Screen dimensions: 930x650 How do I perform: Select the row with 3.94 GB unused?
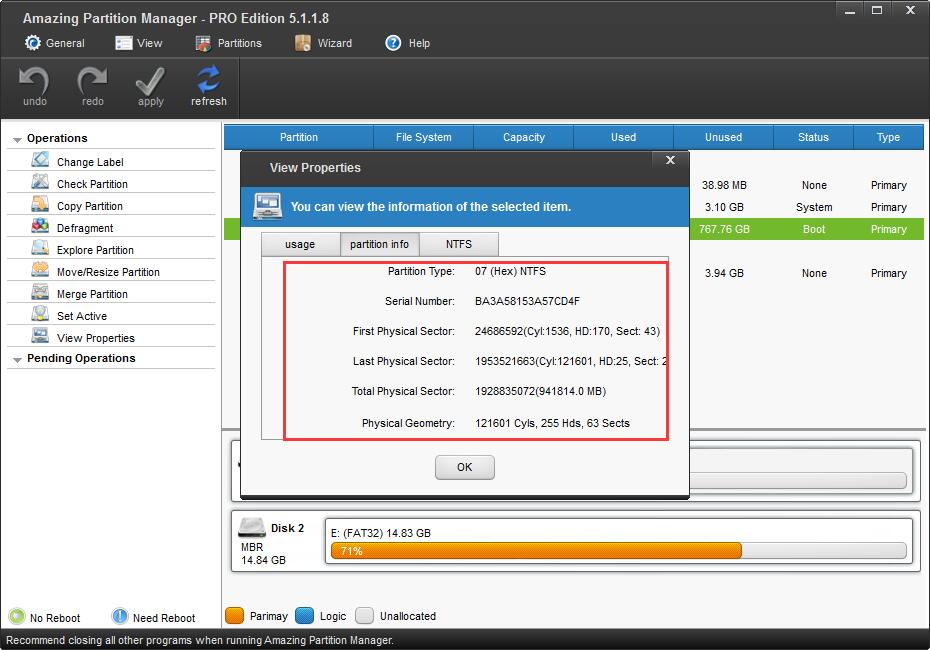(807, 273)
